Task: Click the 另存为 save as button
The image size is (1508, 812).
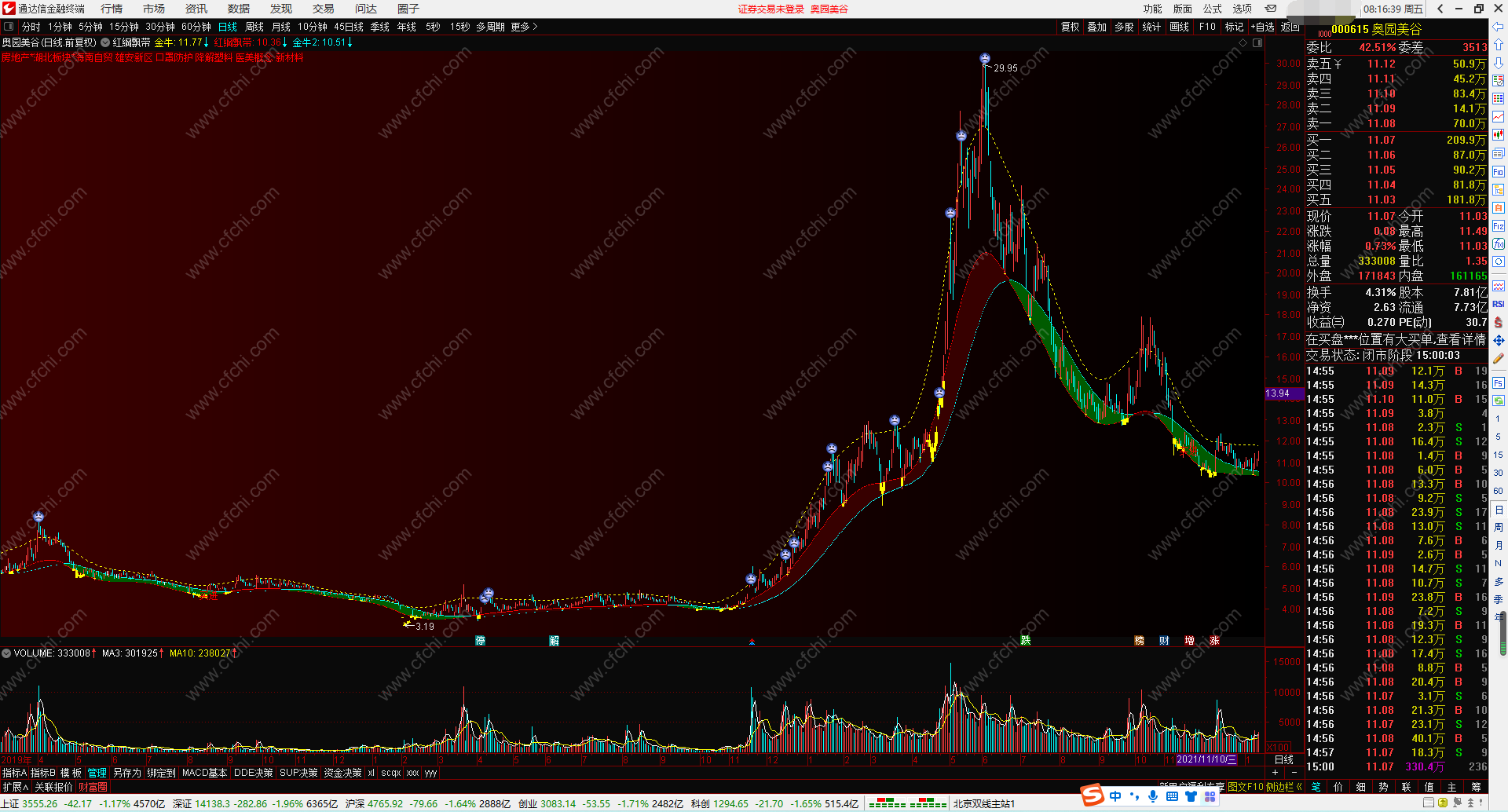Action: 127,773
